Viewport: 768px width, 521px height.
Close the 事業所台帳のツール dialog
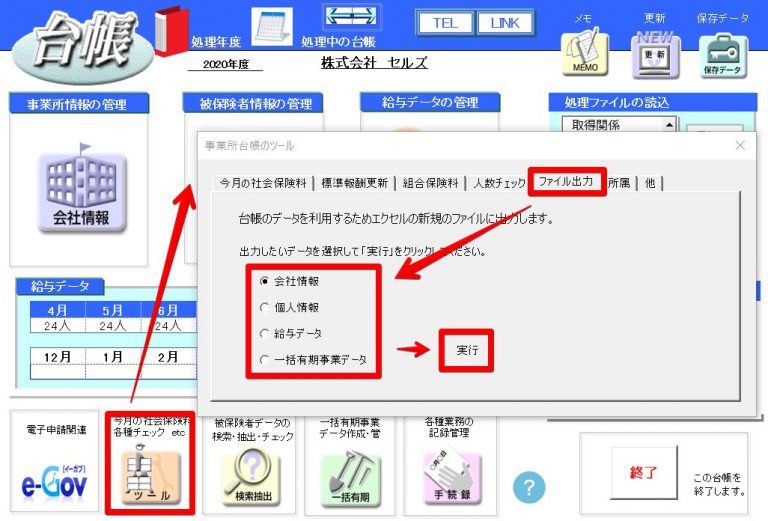click(740, 145)
